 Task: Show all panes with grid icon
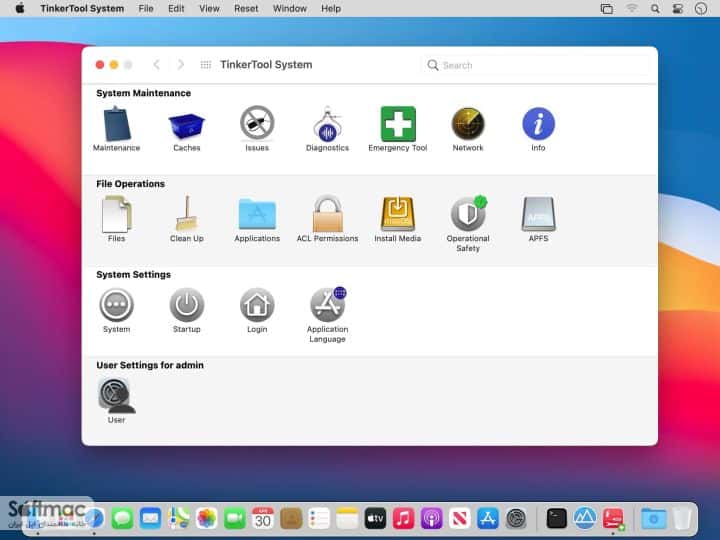[206, 65]
